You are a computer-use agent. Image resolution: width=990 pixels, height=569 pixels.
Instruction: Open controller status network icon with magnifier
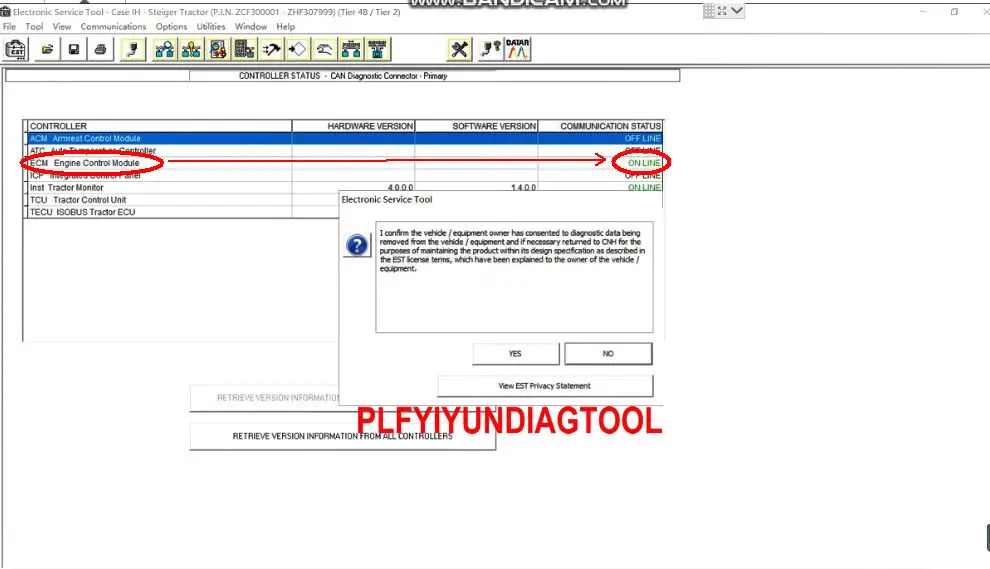165,49
